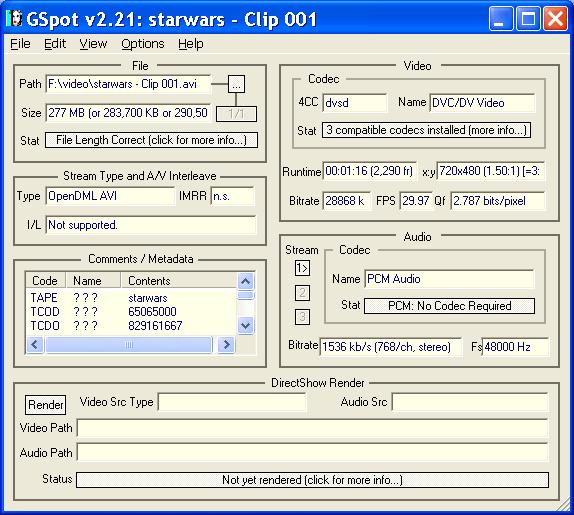Click the browse '...' button beside Path
The width and height of the screenshot is (574, 515).
[236, 84]
